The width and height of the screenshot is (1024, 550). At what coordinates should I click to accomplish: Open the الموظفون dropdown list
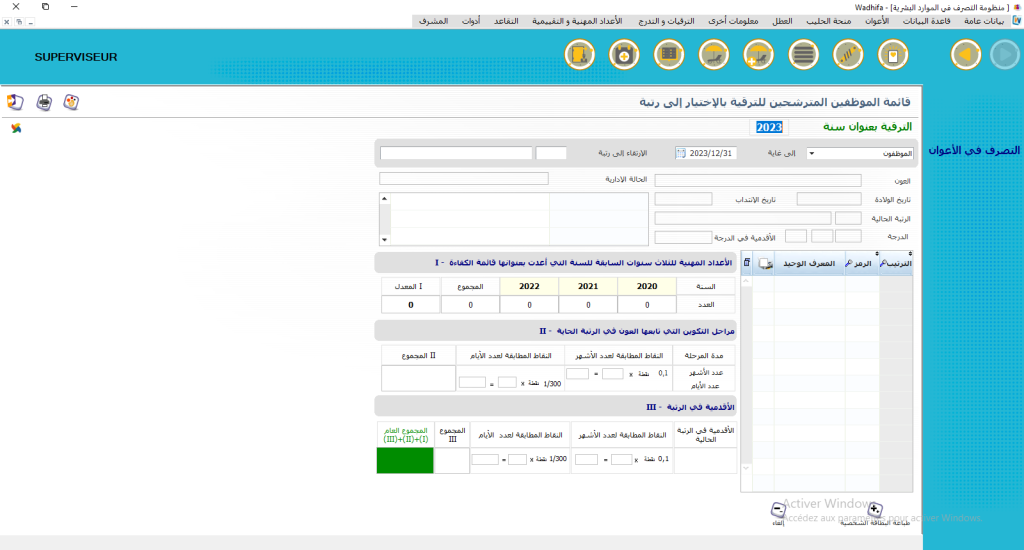(x=811, y=154)
